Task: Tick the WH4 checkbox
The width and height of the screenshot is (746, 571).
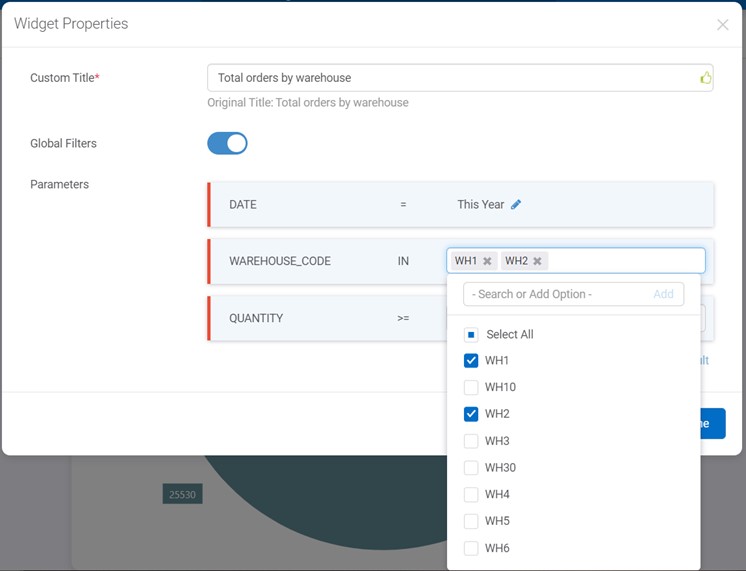Action: [x=471, y=495]
